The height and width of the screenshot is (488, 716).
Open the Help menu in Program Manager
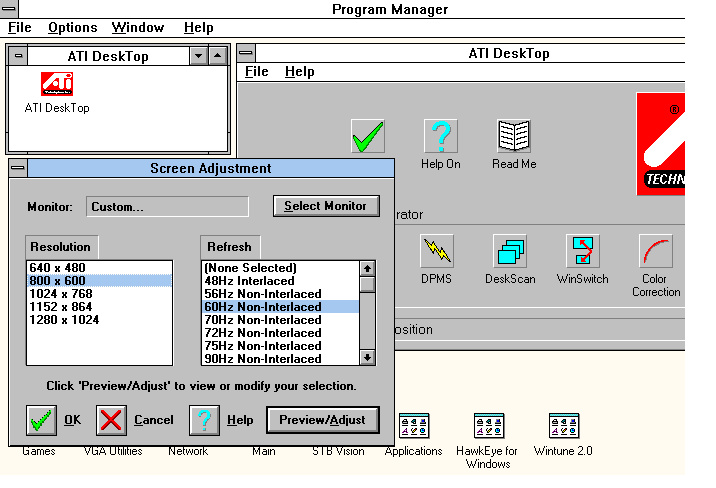click(199, 27)
